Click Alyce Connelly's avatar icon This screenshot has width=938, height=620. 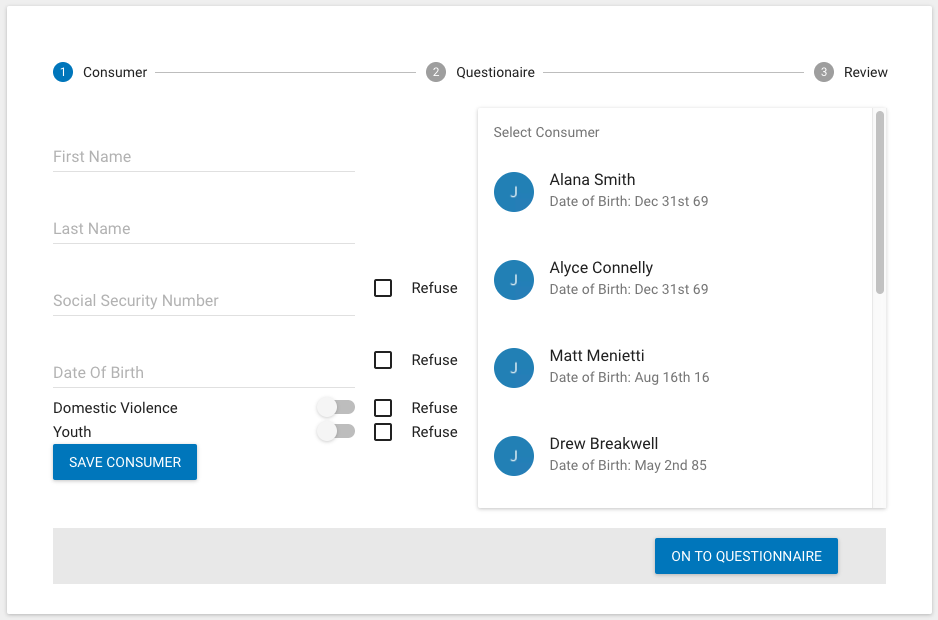[514, 280]
